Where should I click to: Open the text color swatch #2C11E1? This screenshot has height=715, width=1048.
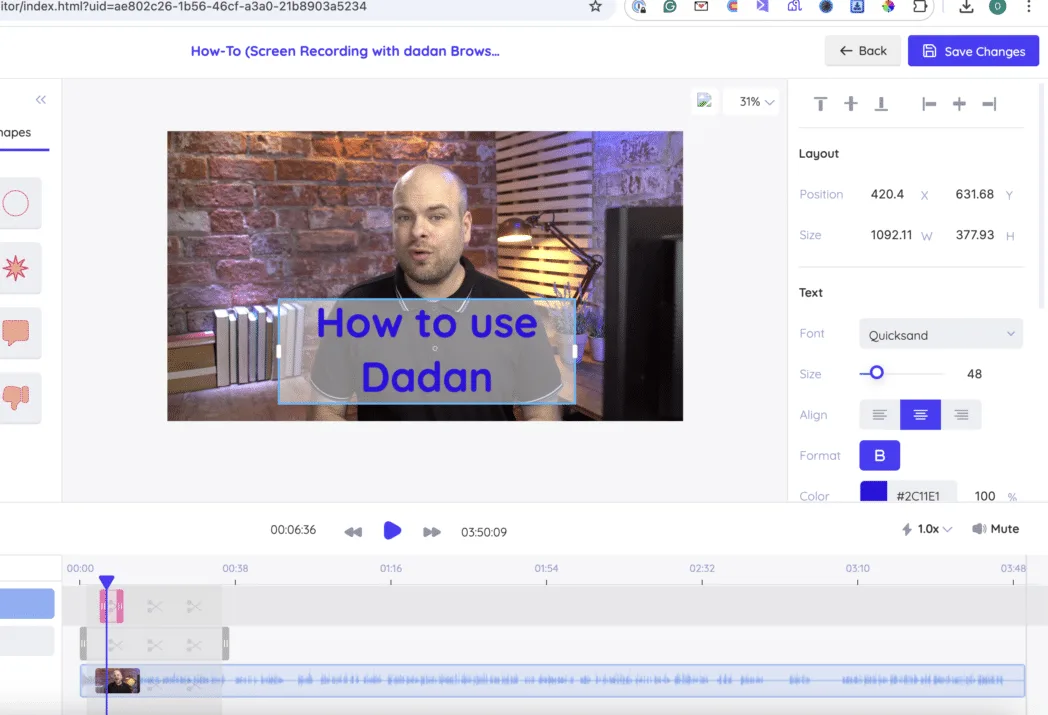point(875,492)
